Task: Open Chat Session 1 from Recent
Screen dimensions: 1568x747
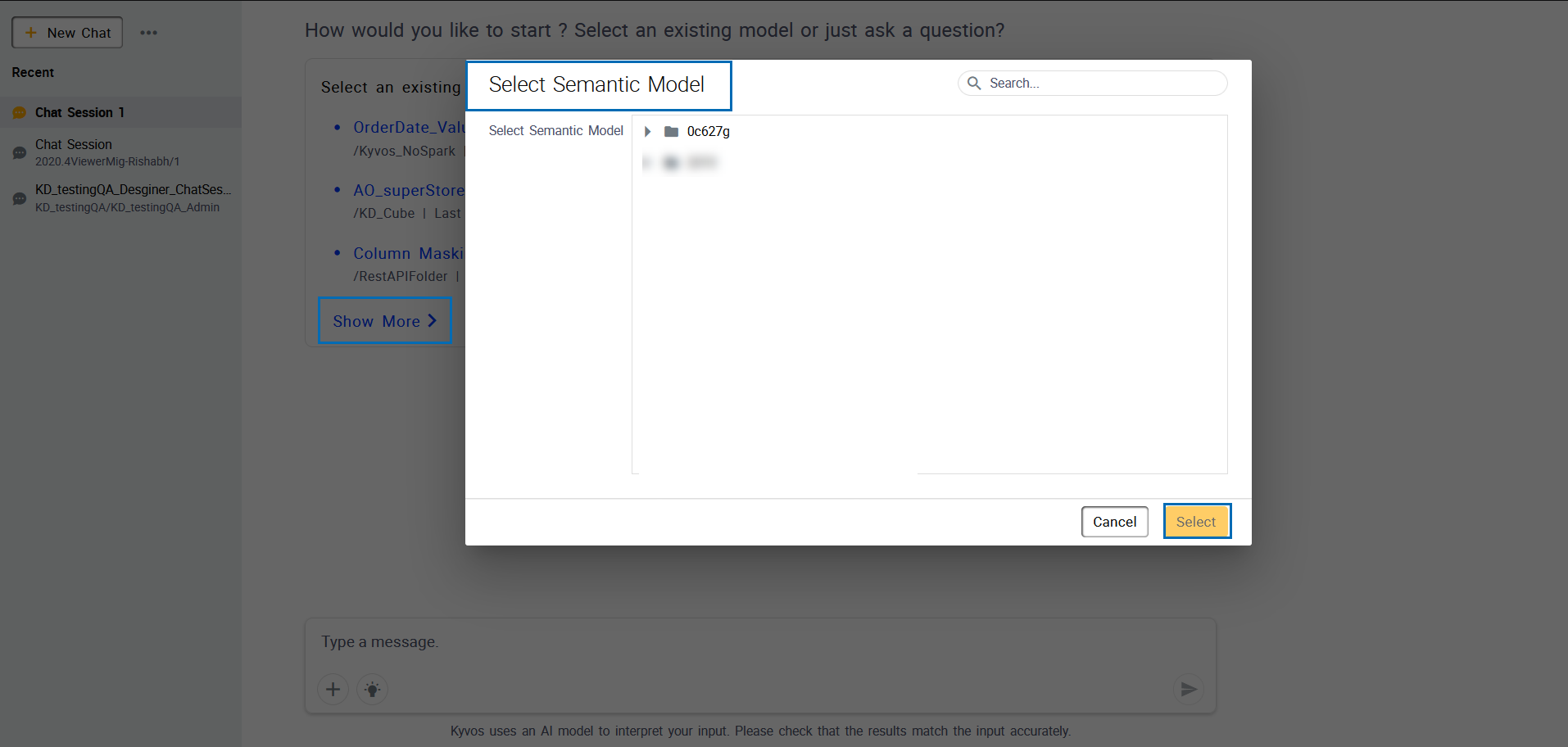Action: [x=79, y=112]
